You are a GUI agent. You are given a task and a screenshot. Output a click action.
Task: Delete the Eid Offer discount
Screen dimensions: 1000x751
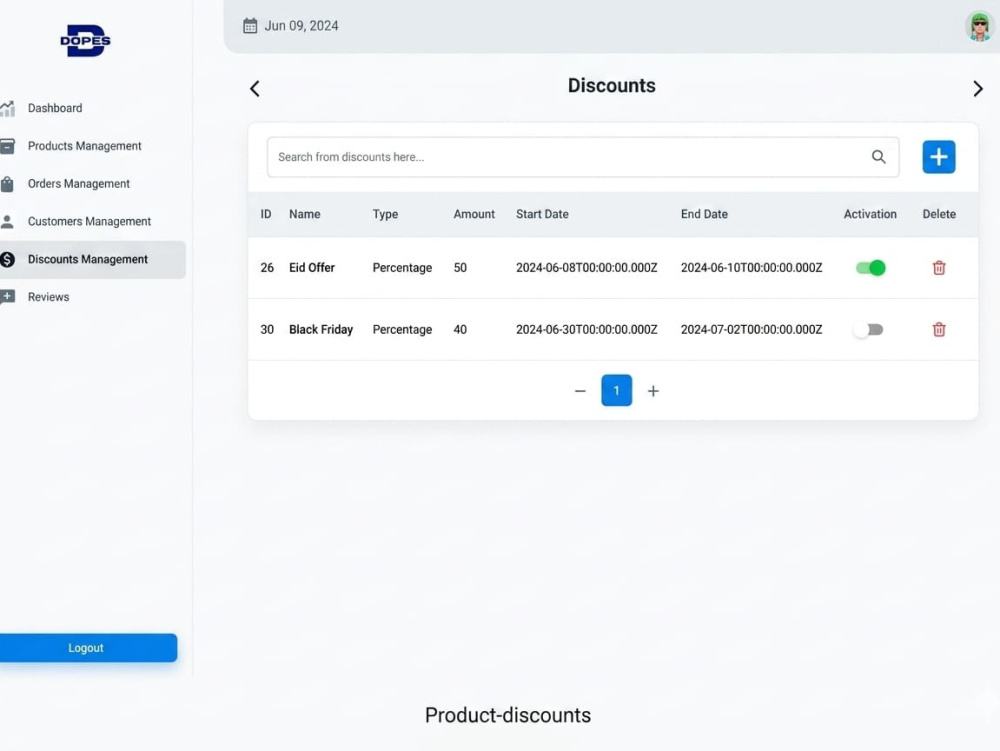[x=939, y=268]
